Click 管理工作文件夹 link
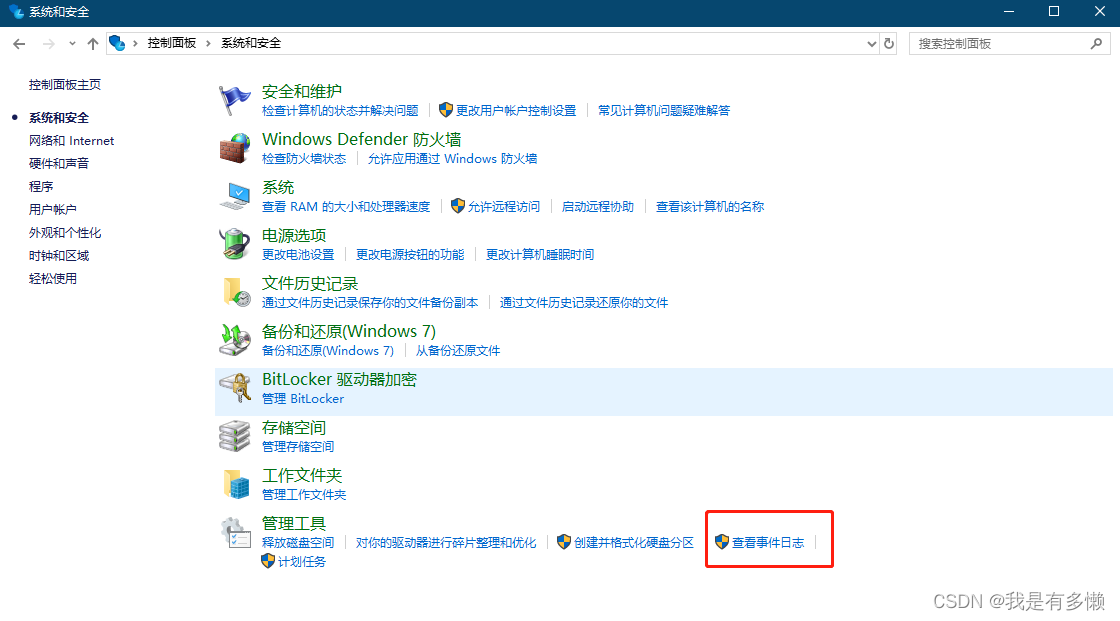 [304, 495]
